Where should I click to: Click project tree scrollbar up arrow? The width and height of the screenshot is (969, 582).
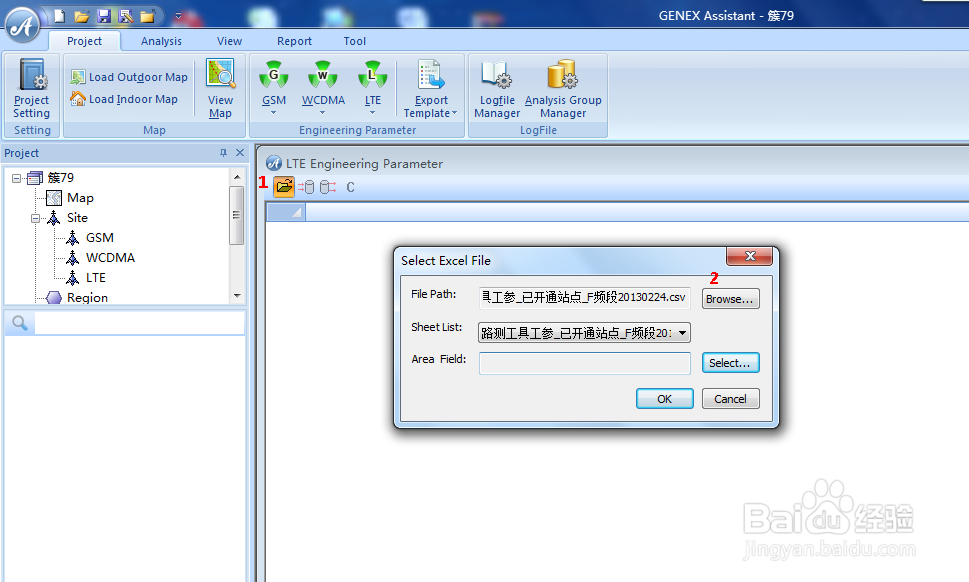tap(237, 177)
